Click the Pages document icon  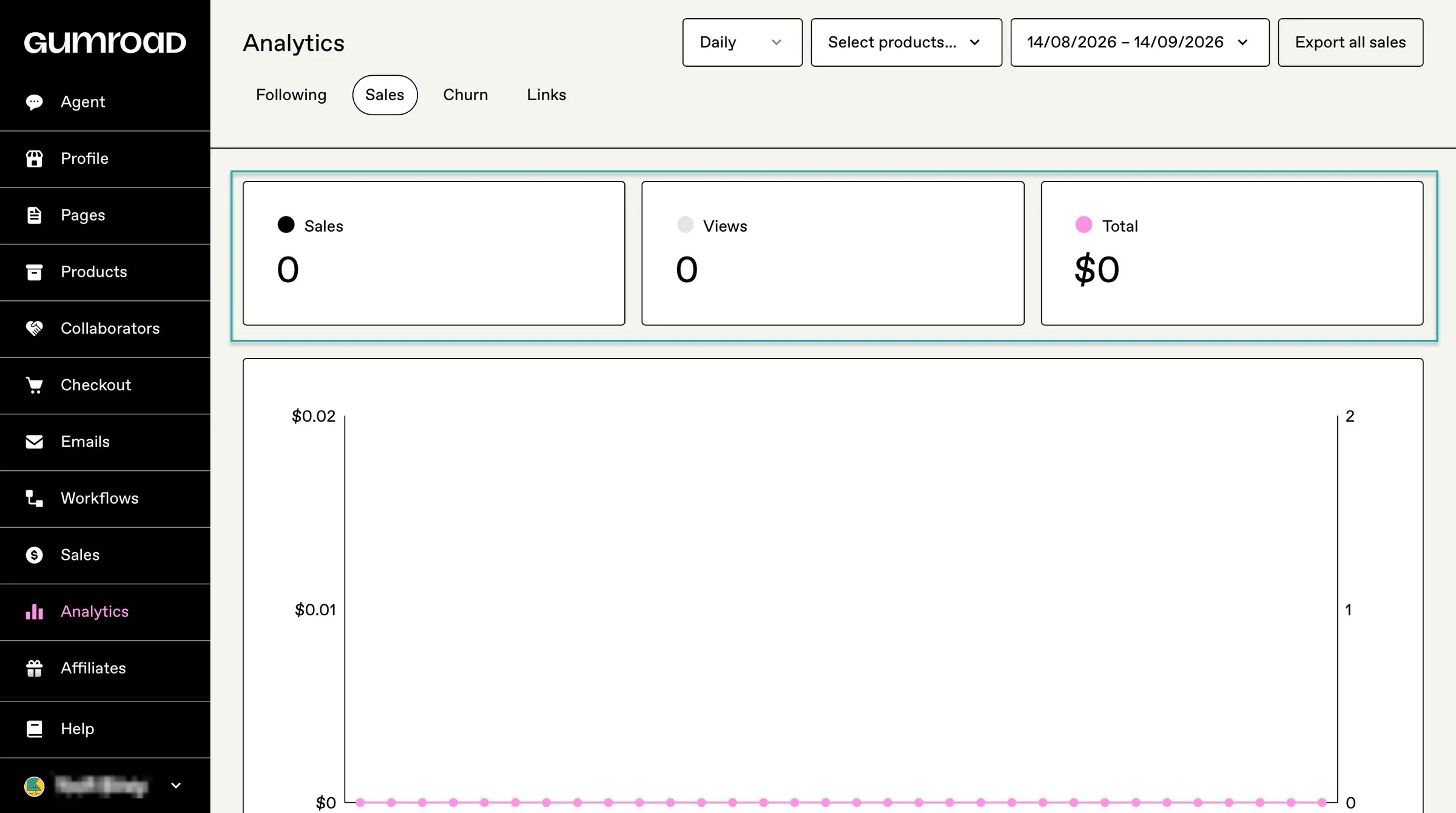click(35, 215)
